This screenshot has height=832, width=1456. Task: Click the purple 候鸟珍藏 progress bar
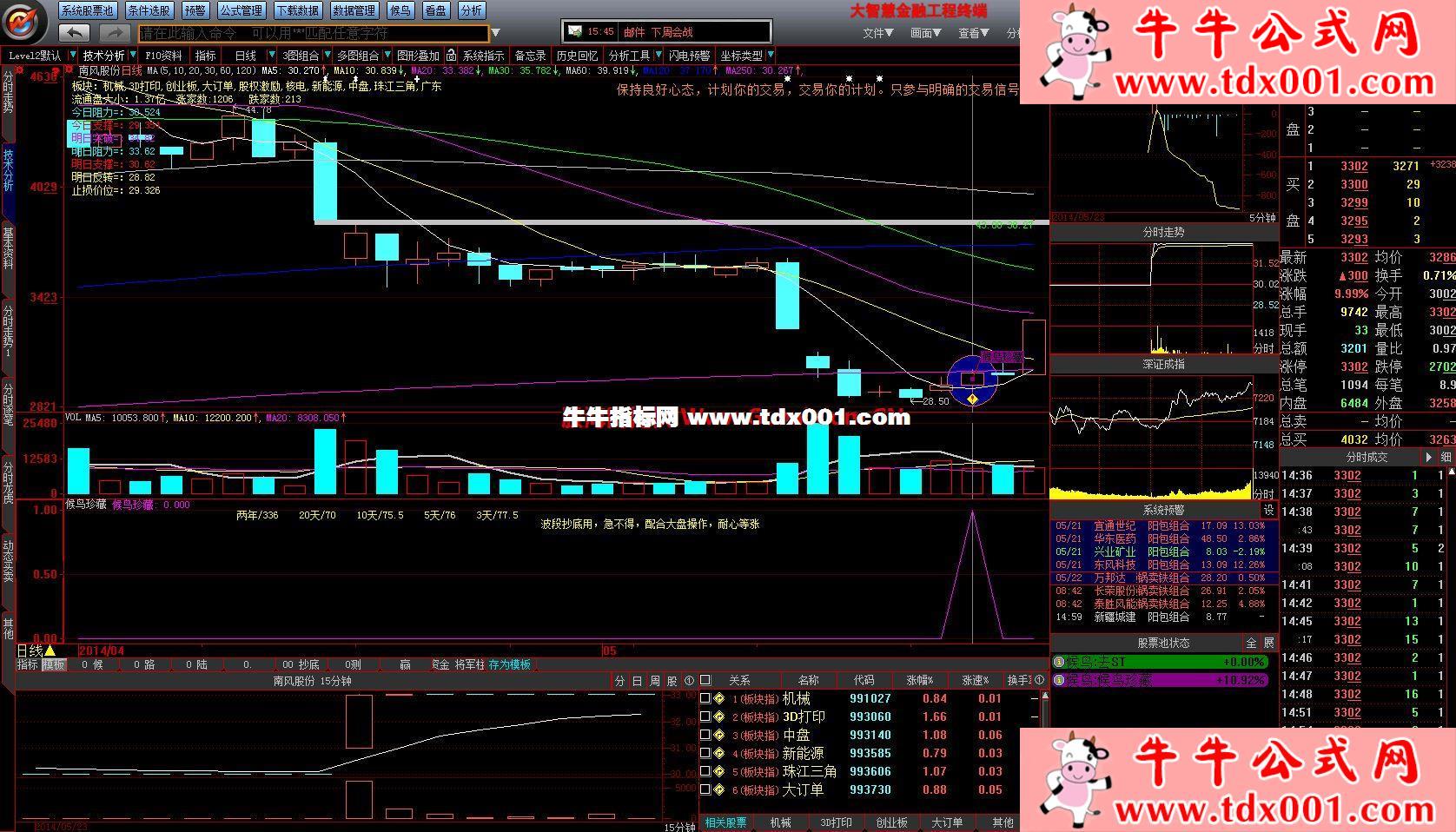coord(1161,680)
